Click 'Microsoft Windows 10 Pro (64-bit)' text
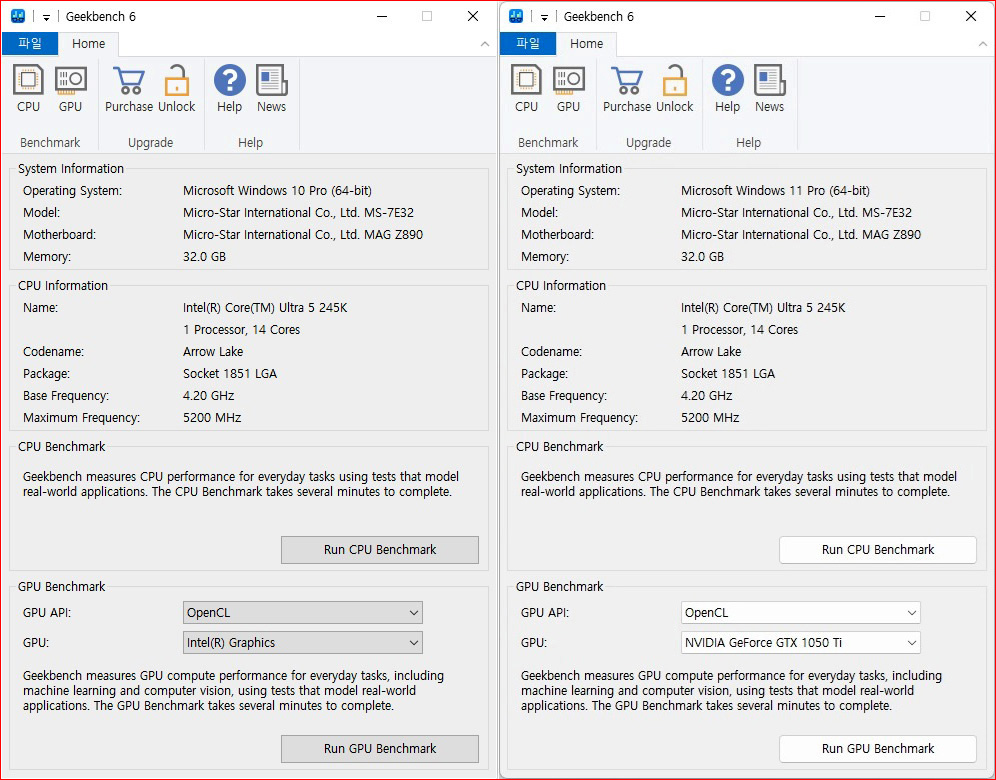Viewport: 996px width, 780px height. click(278, 191)
